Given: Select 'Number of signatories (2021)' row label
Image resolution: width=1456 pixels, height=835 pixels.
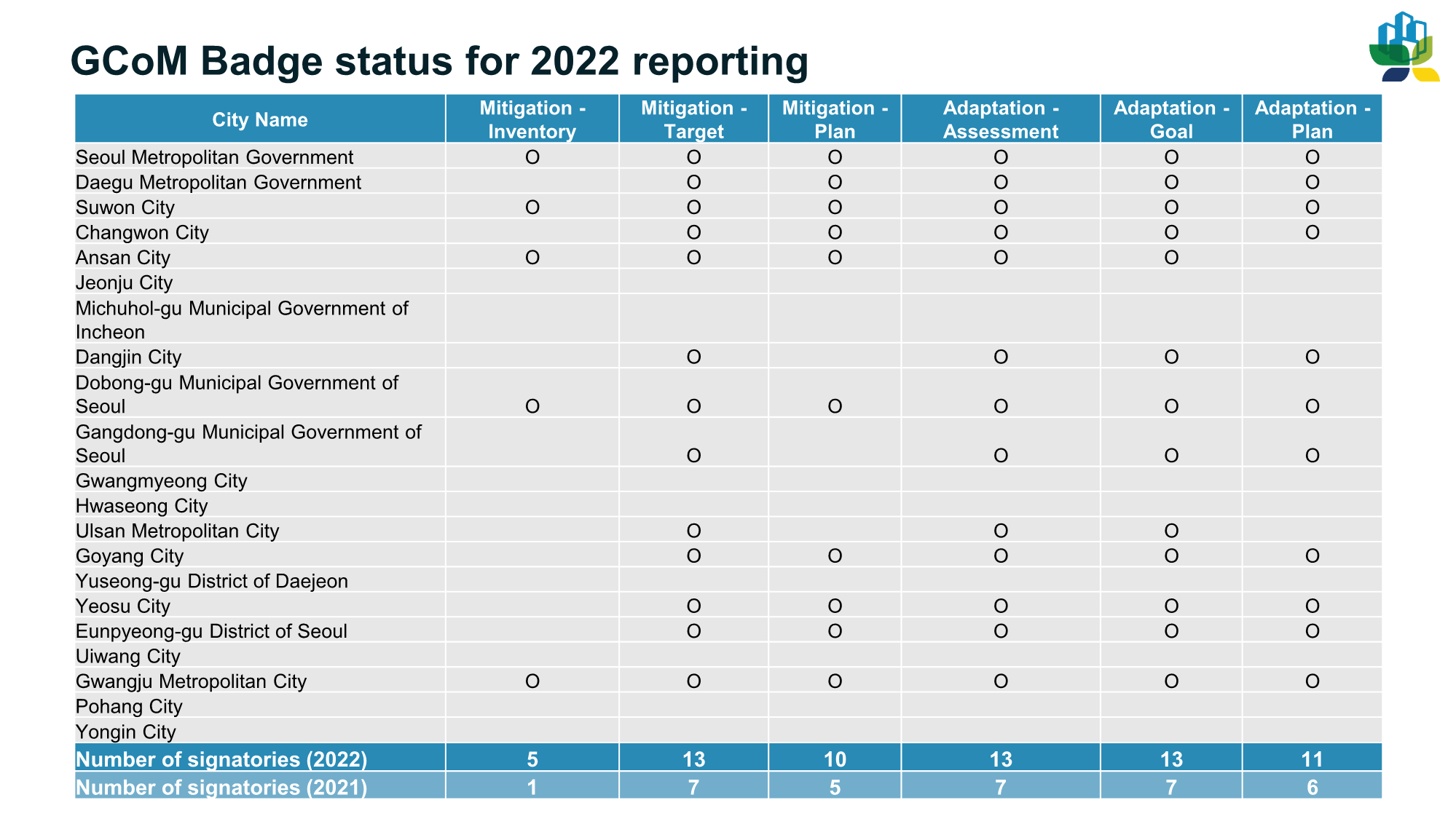Looking at the screenshot, I should [221, 787].
